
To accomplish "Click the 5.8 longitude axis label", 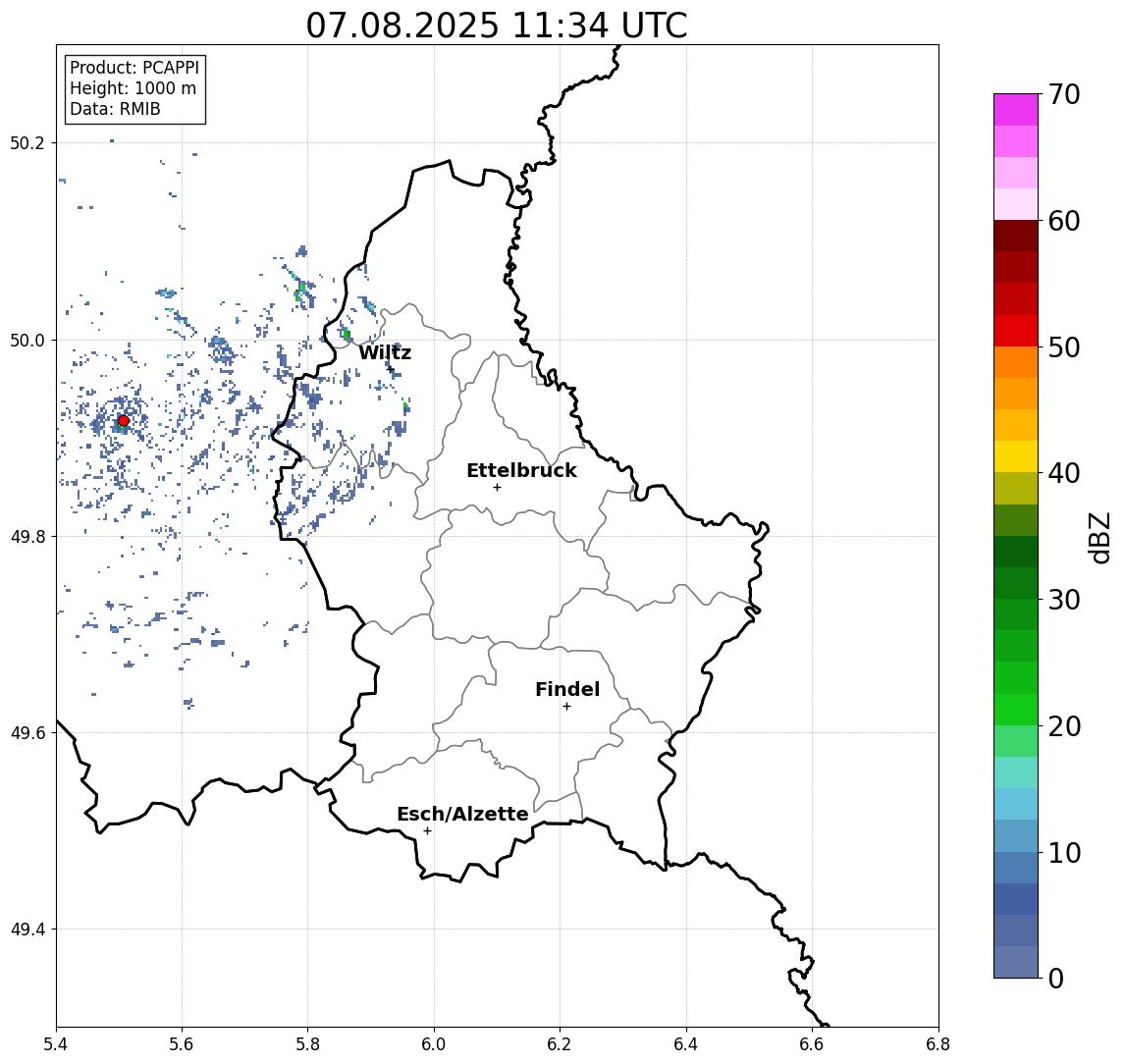I will [308, 1044].
